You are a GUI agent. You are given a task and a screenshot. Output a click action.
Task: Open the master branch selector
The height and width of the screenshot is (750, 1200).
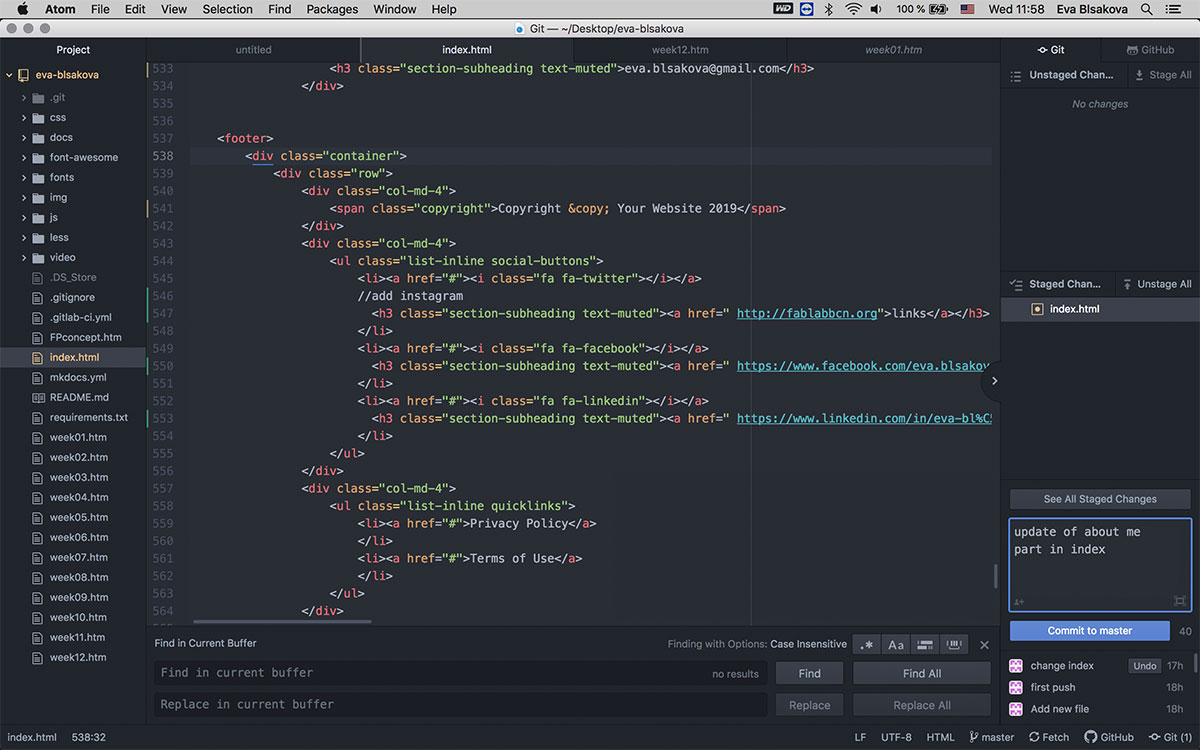click(x=991, y=737)
